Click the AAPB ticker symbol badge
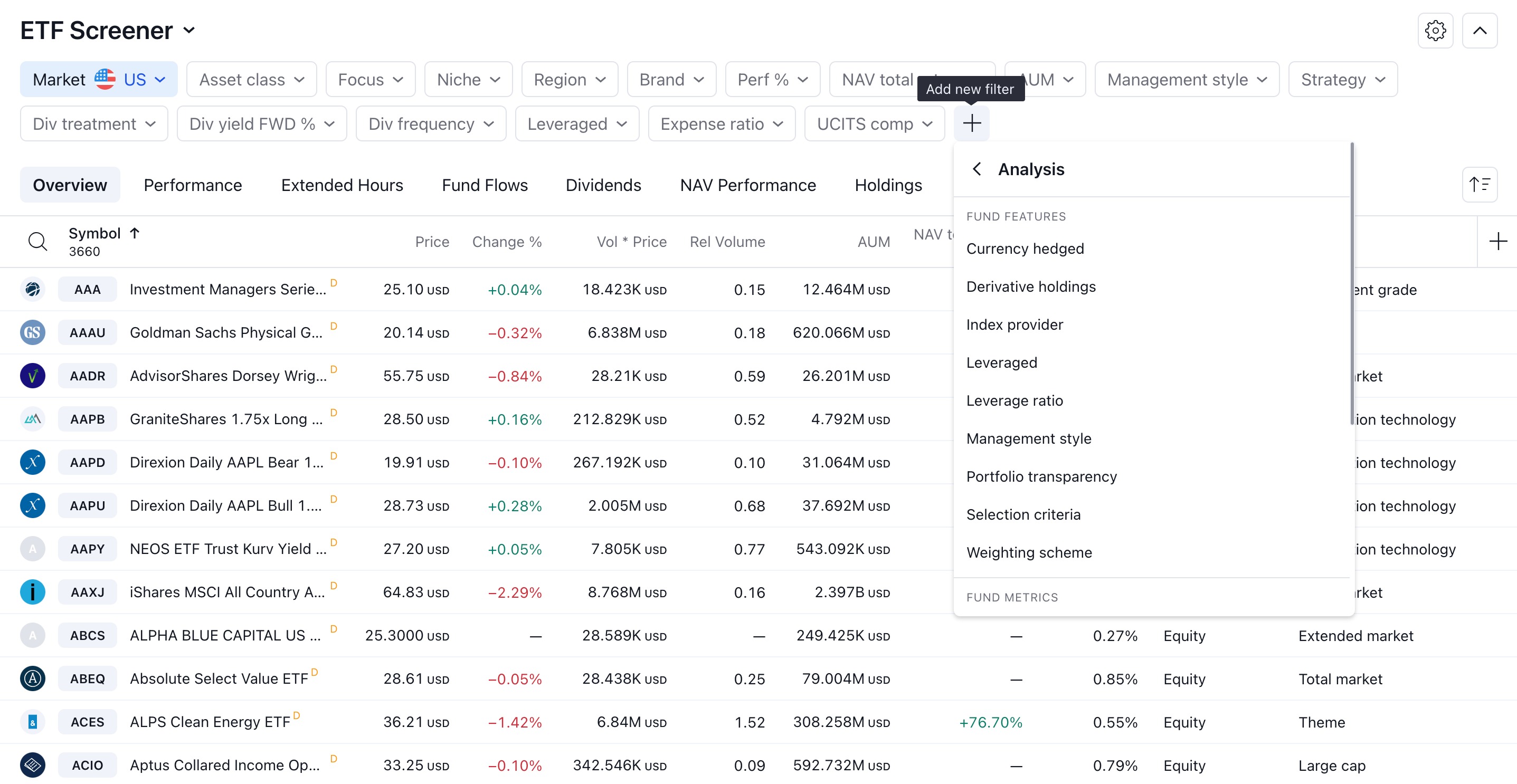Image resolution: width=1517 pixels, height=784 pixels. (87, 419)
